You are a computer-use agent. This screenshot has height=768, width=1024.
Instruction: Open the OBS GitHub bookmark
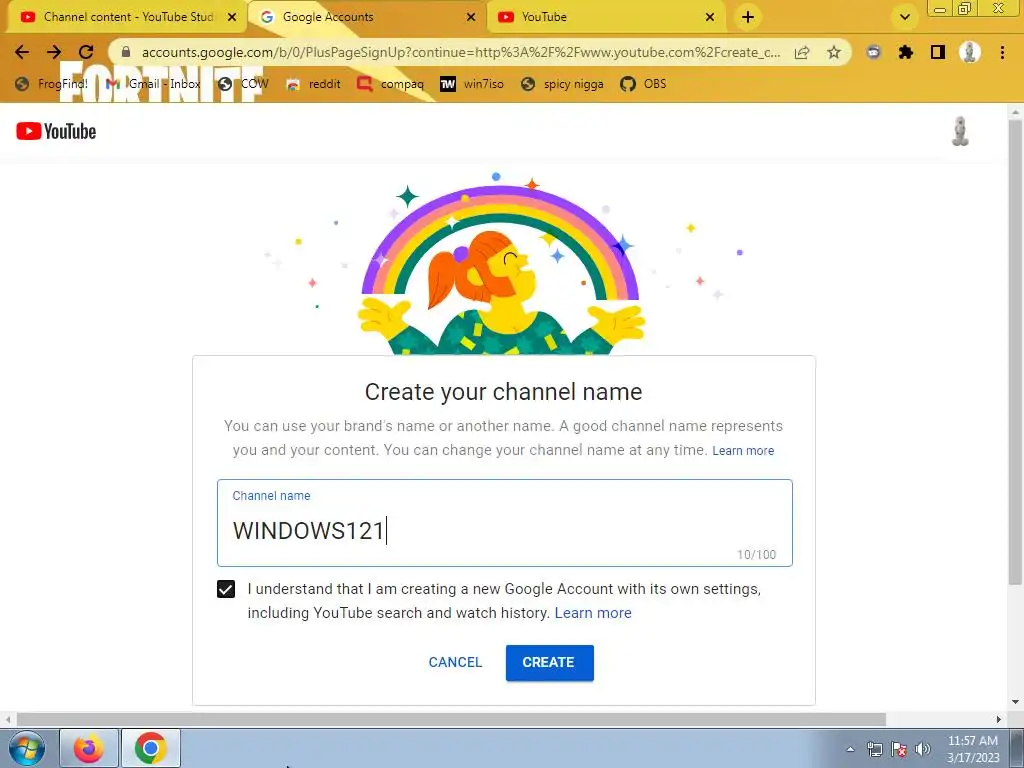point(644,84)
